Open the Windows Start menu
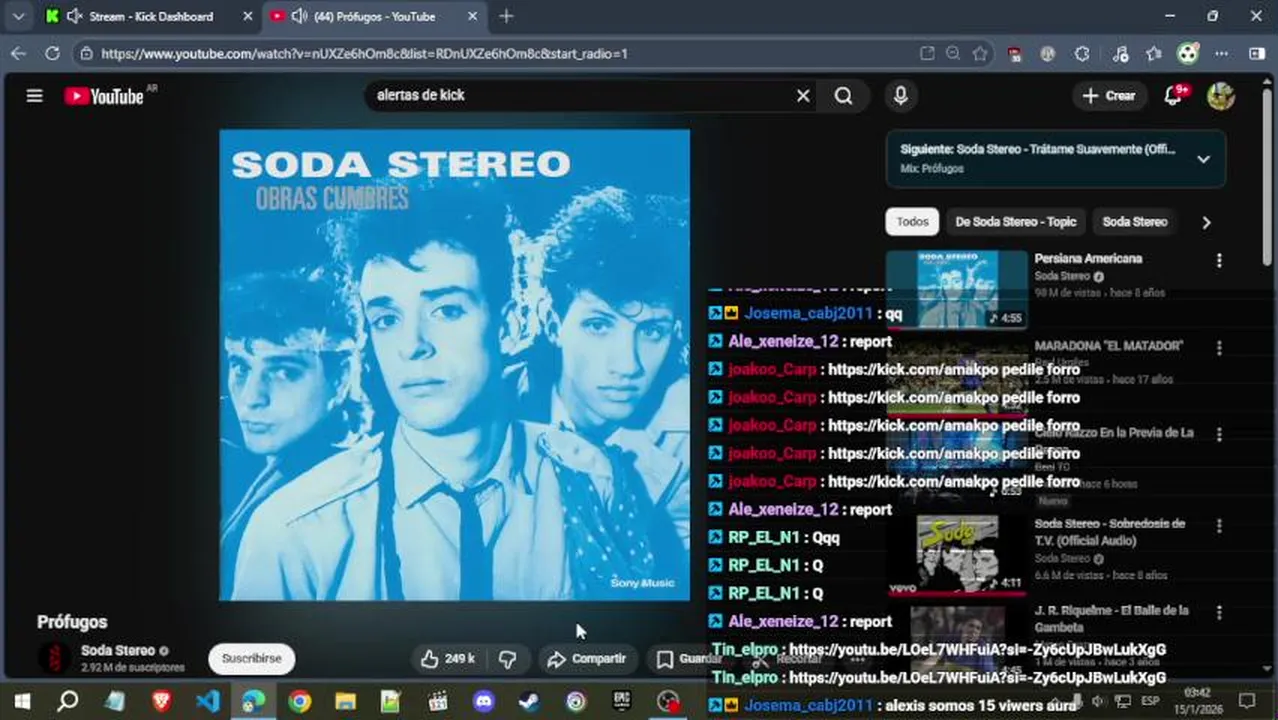The height and width of the screenshot is (720, 1278). (21, 702)
